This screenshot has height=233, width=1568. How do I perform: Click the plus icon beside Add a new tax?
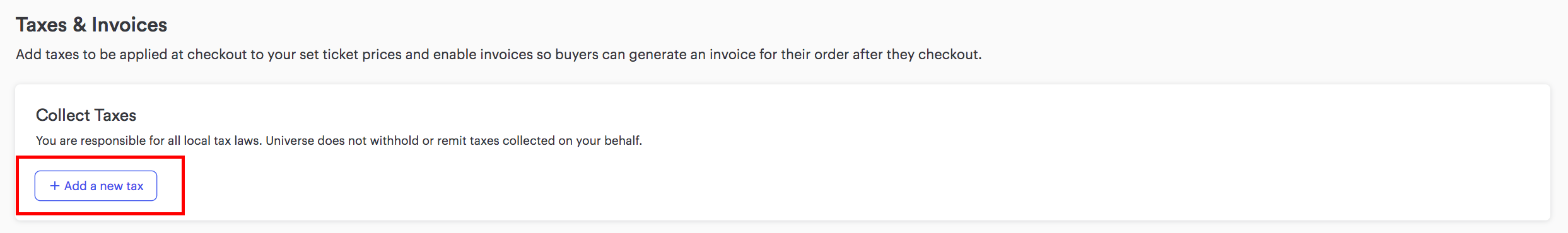pos(55,186)
